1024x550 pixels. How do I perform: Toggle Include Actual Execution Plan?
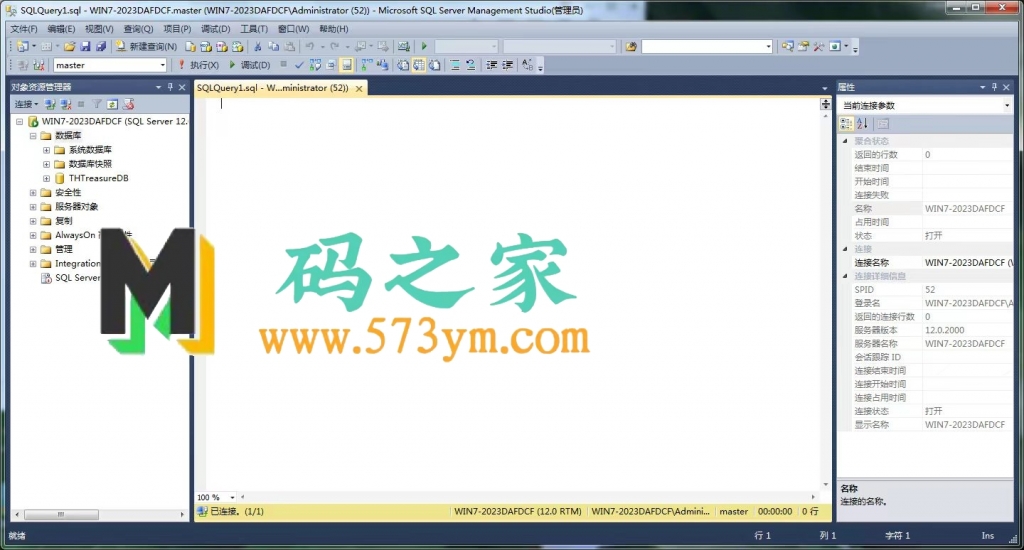pyautogui.click(x=366, y=65)
